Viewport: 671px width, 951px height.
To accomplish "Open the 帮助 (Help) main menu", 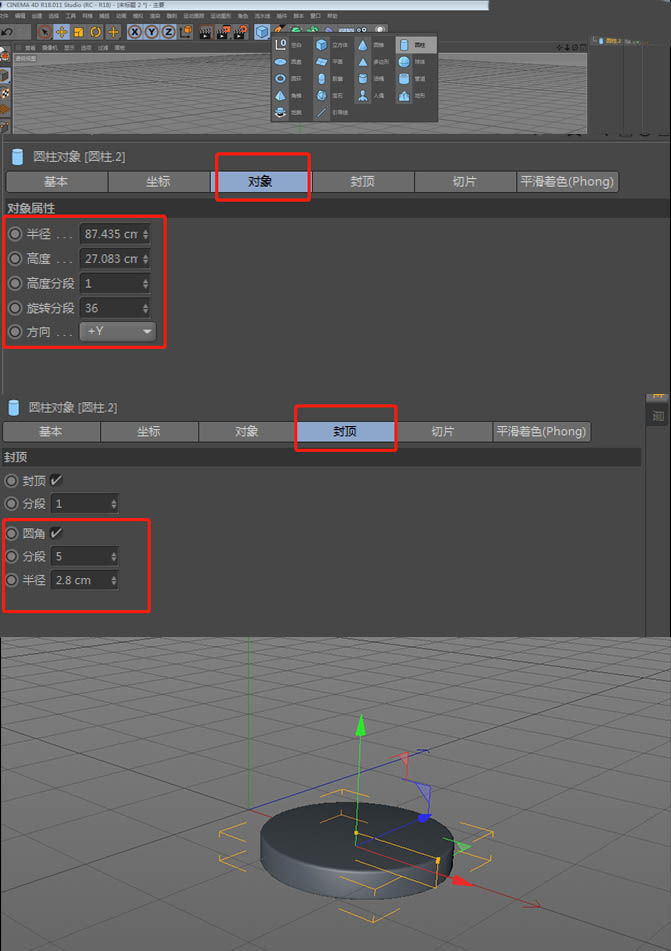I will (x=332, y=16).
